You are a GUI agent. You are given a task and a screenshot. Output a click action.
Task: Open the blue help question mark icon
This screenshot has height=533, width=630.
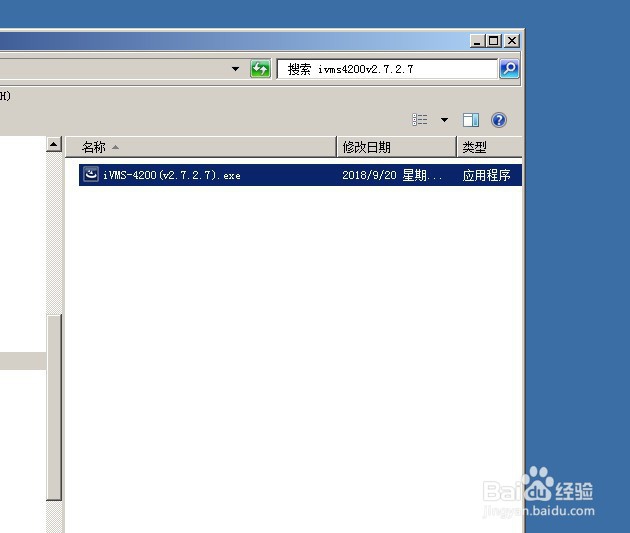coord(499,120)
